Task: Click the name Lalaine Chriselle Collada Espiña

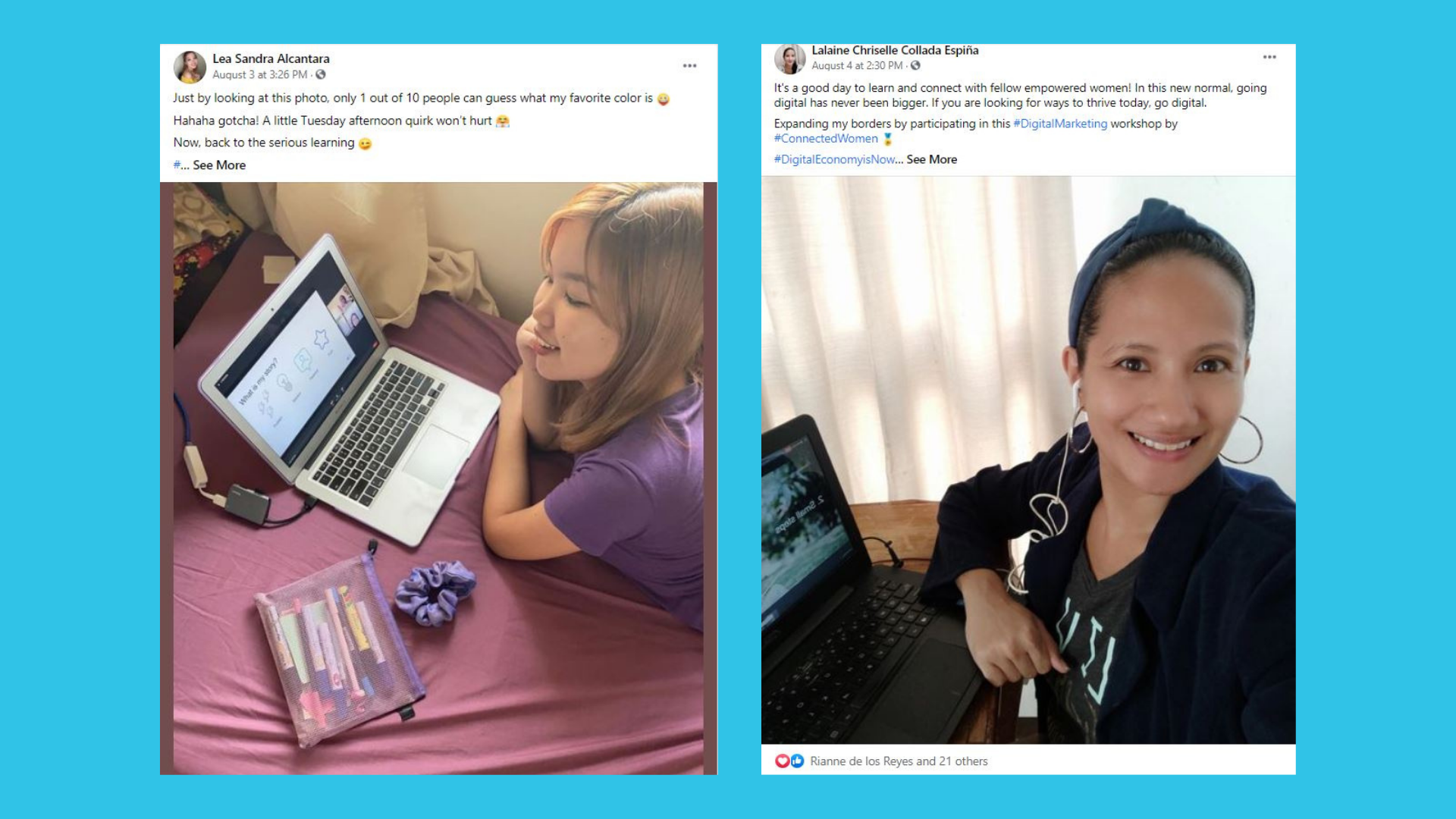Action: point(895,50)
